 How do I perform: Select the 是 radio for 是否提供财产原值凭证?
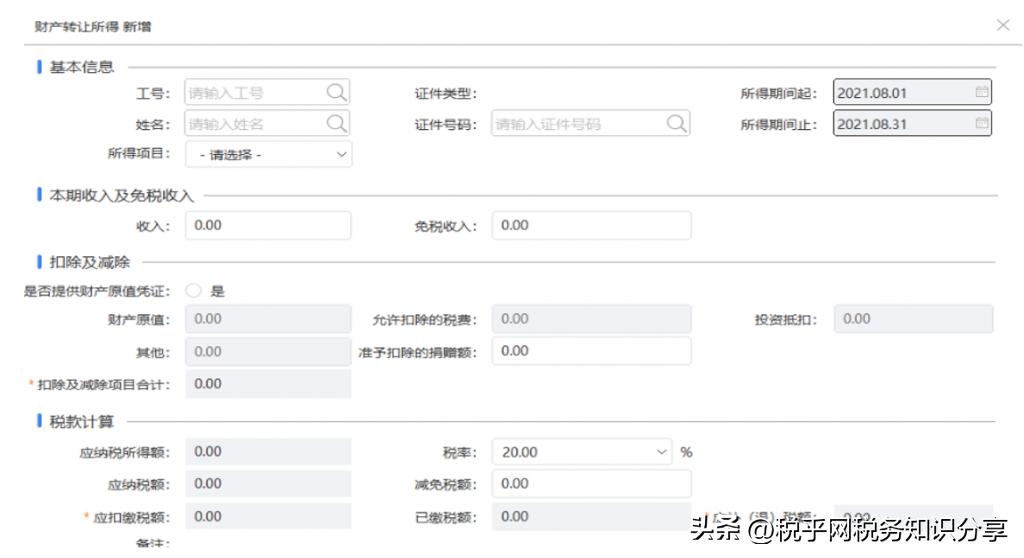(x=193, y=291)
